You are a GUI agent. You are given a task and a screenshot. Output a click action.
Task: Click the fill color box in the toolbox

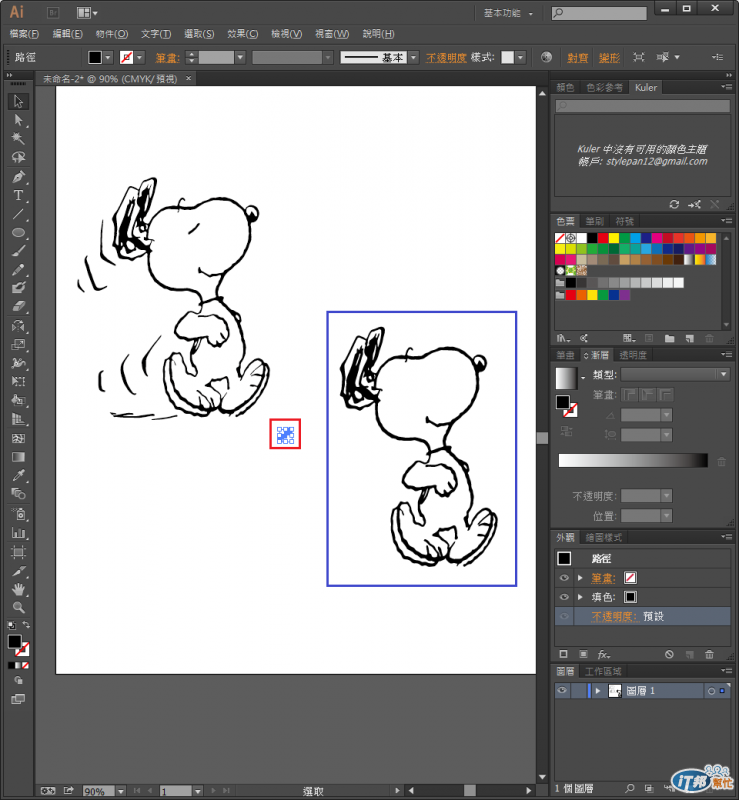pos(14,641)
